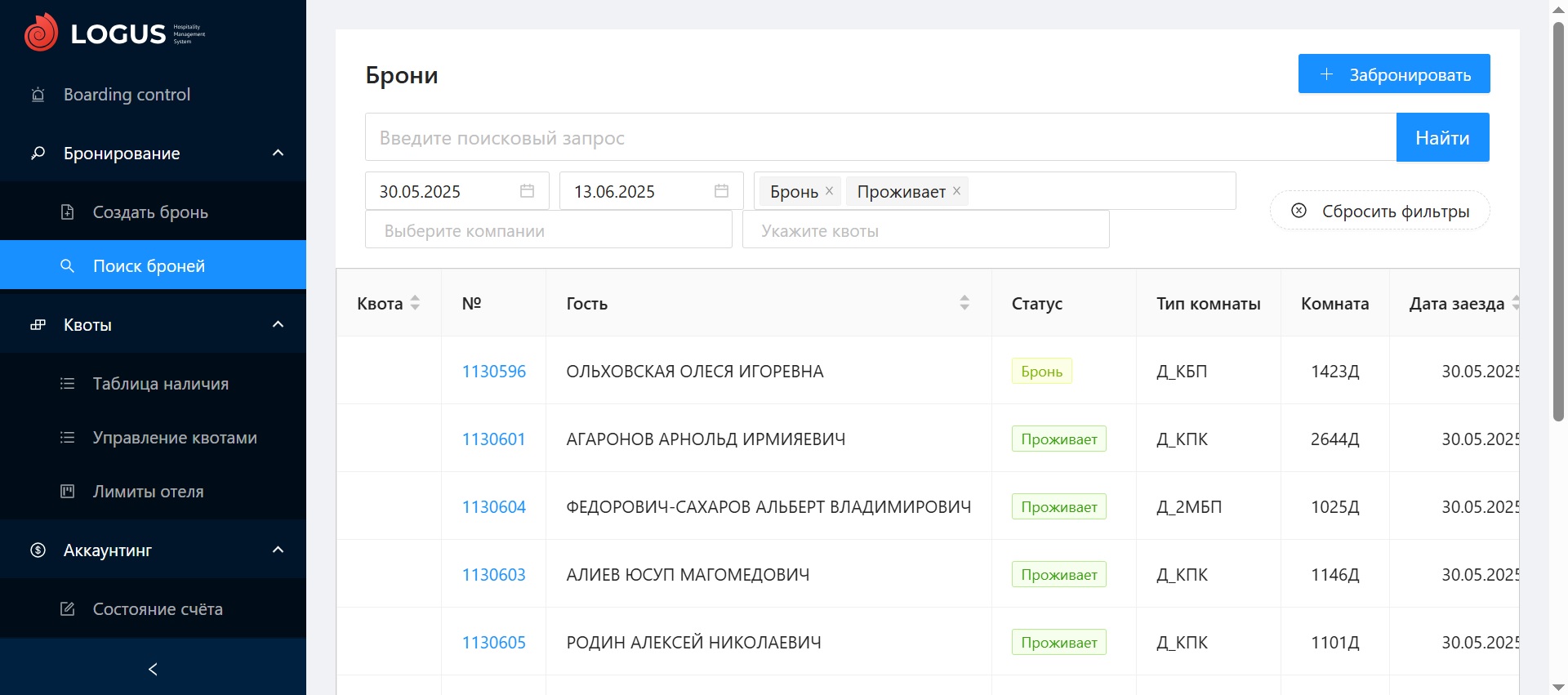This screenshot has width=1568, height=695.
Task: Remove the Проживает status filter tag
Action: pyautogui.click(x=956, y=191)
